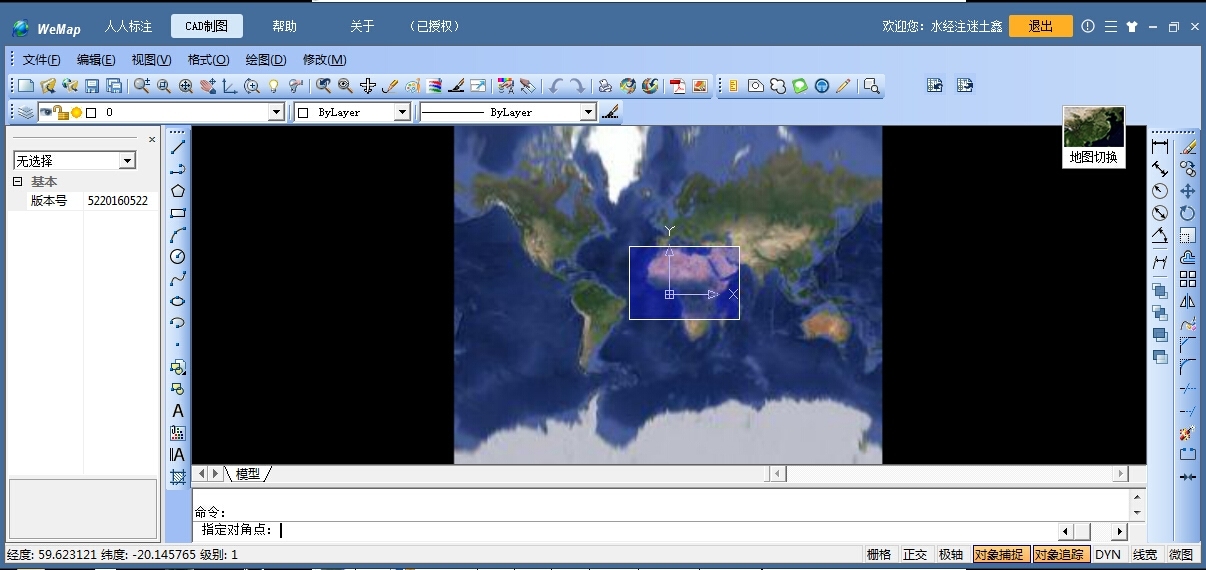Select the Erase tool
Image resolution: width=1206 pixels, height=570 pixels.
click(1187, 147)
